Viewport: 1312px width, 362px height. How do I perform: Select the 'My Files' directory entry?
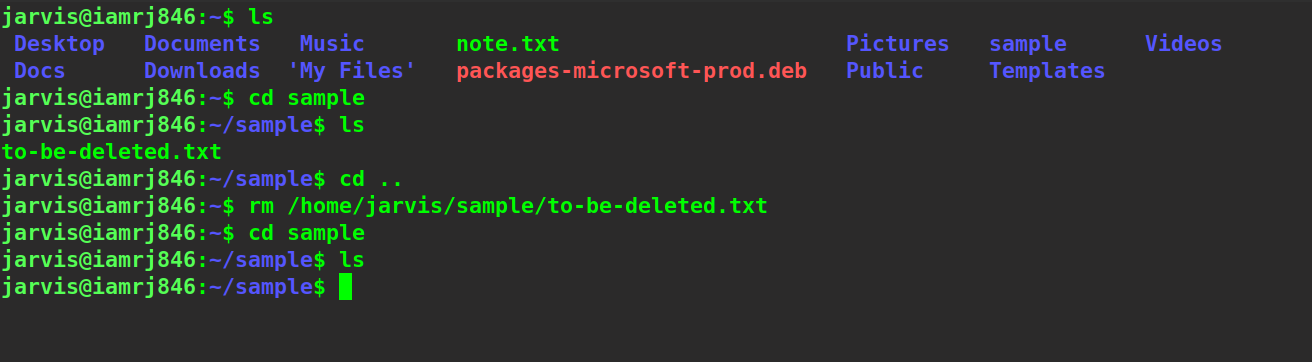click(352, 71)
